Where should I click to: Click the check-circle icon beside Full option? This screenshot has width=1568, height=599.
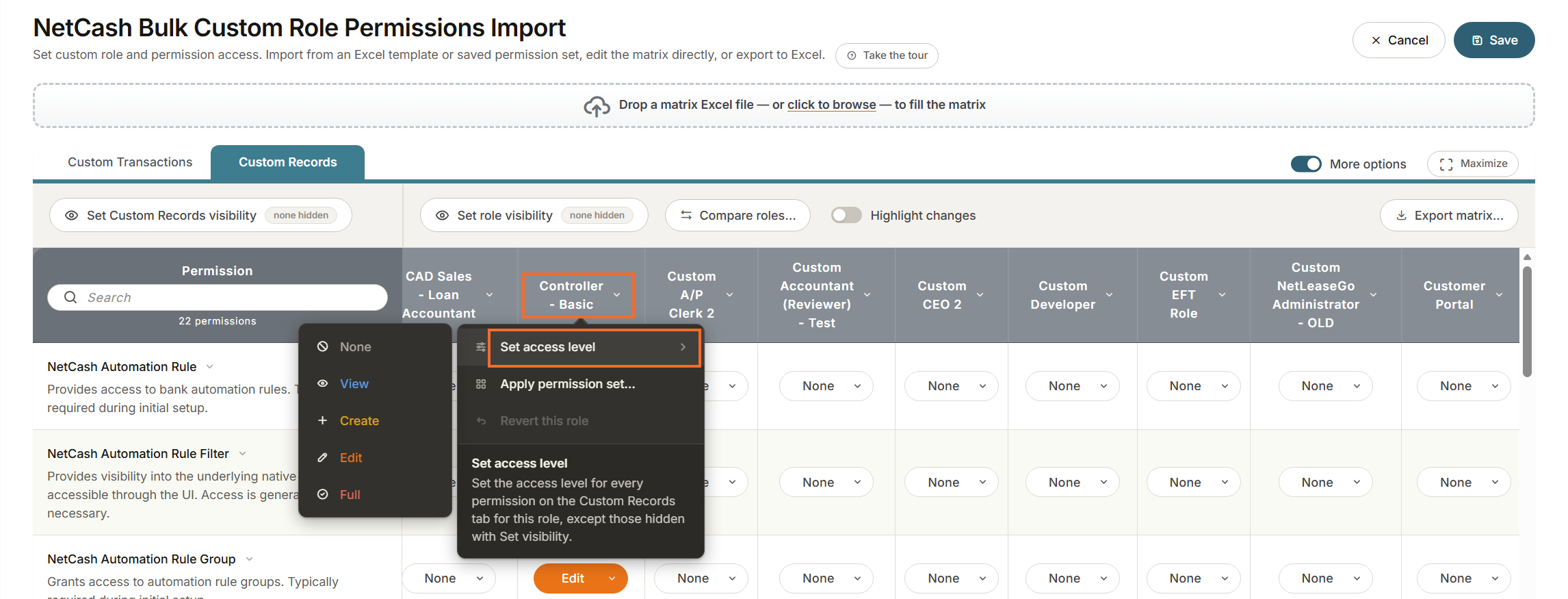[x=322, y=494]
